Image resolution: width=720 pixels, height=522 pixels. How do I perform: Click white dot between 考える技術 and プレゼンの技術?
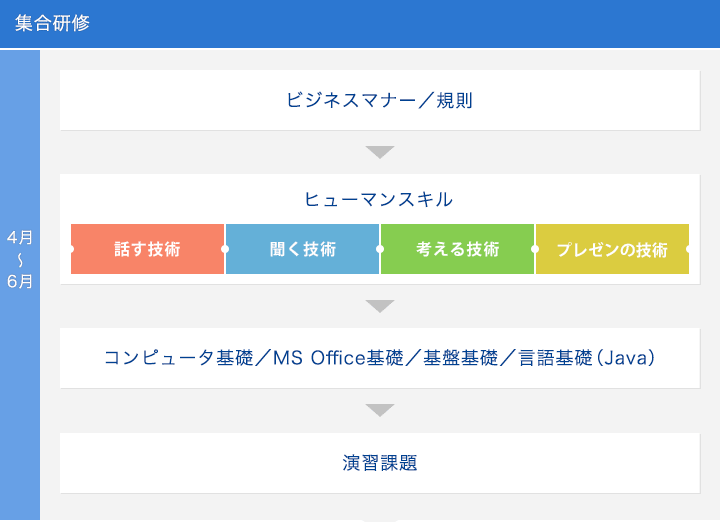point(535,249)
